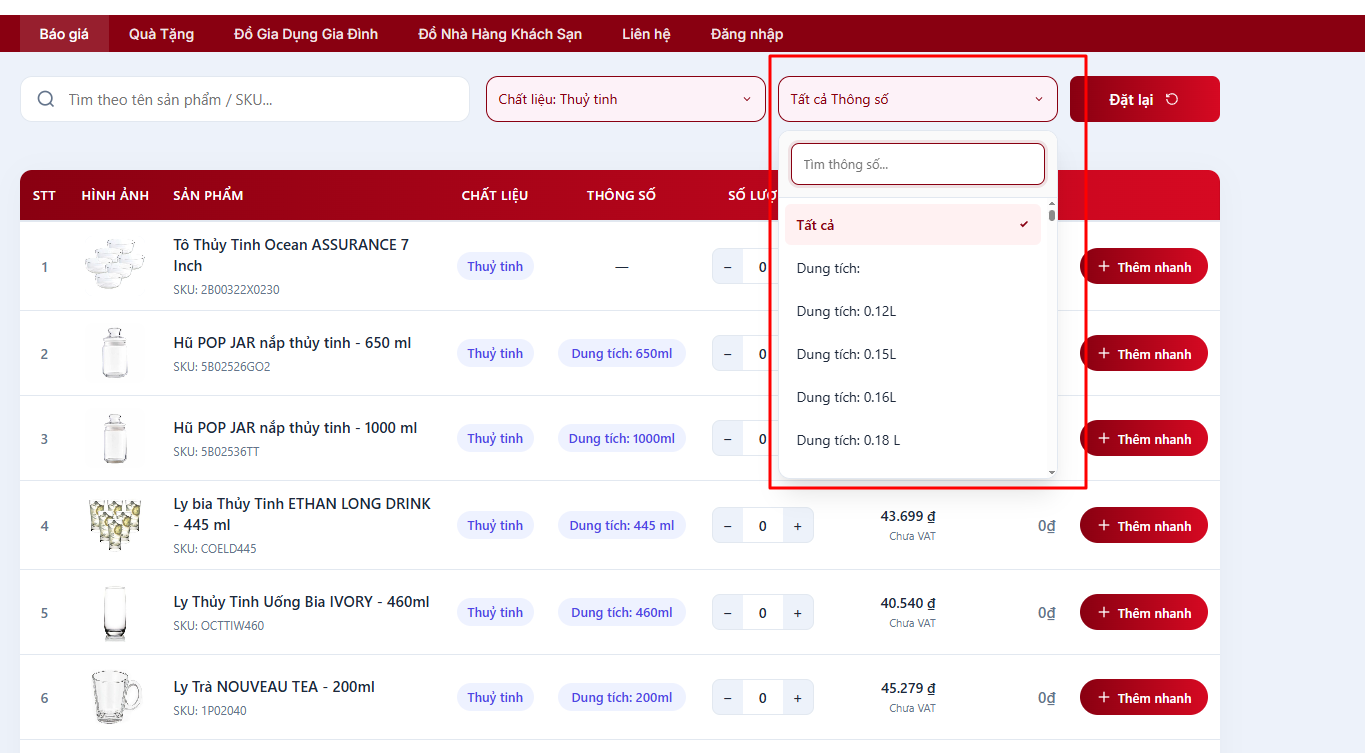This screenshot has height=753, width=1365.
Task: Click the reset arrow icon in Đặt lại
Action: (x=1172, y=99)
